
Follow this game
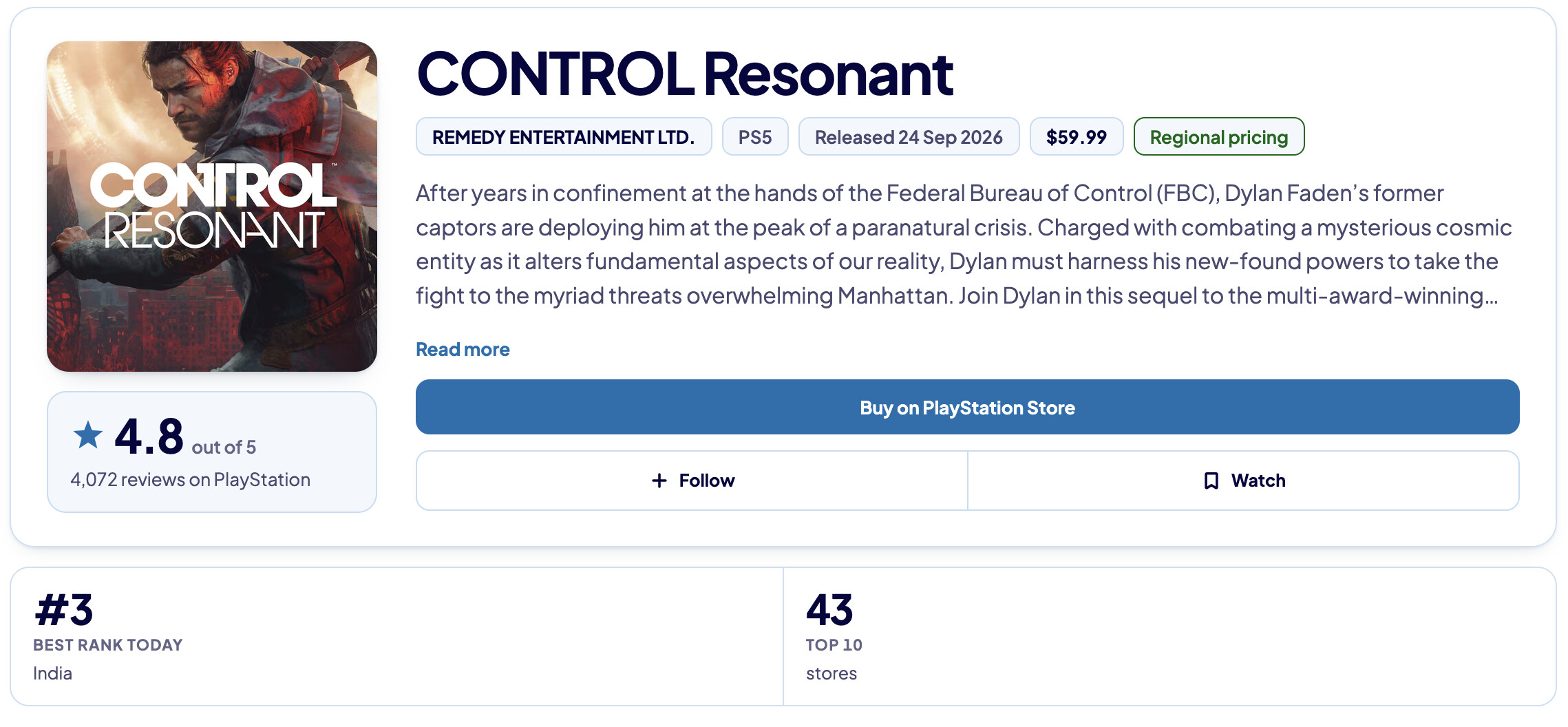coord(692,481)
